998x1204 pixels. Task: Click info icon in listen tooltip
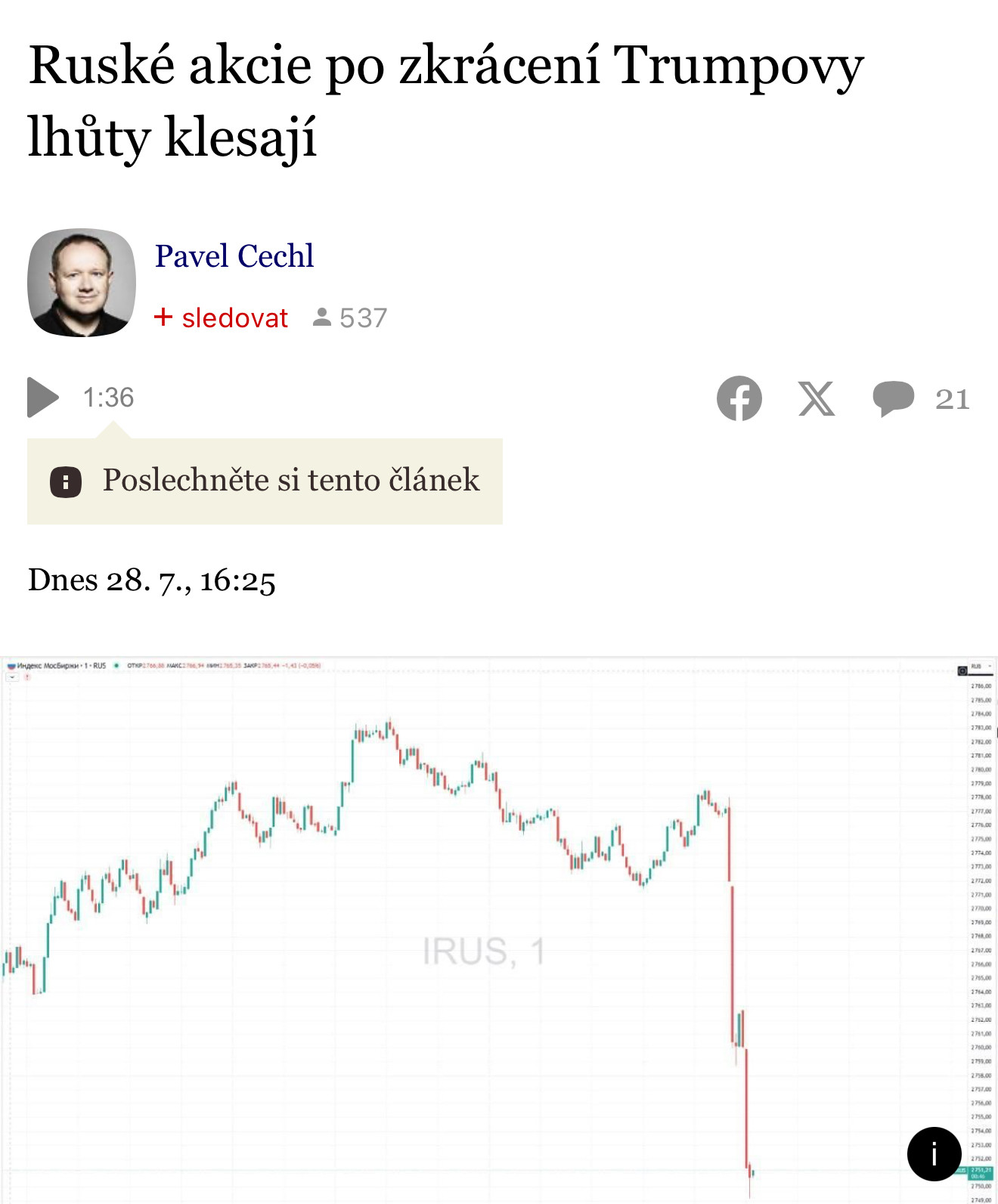pyautogui.click(x=66, y=481)
